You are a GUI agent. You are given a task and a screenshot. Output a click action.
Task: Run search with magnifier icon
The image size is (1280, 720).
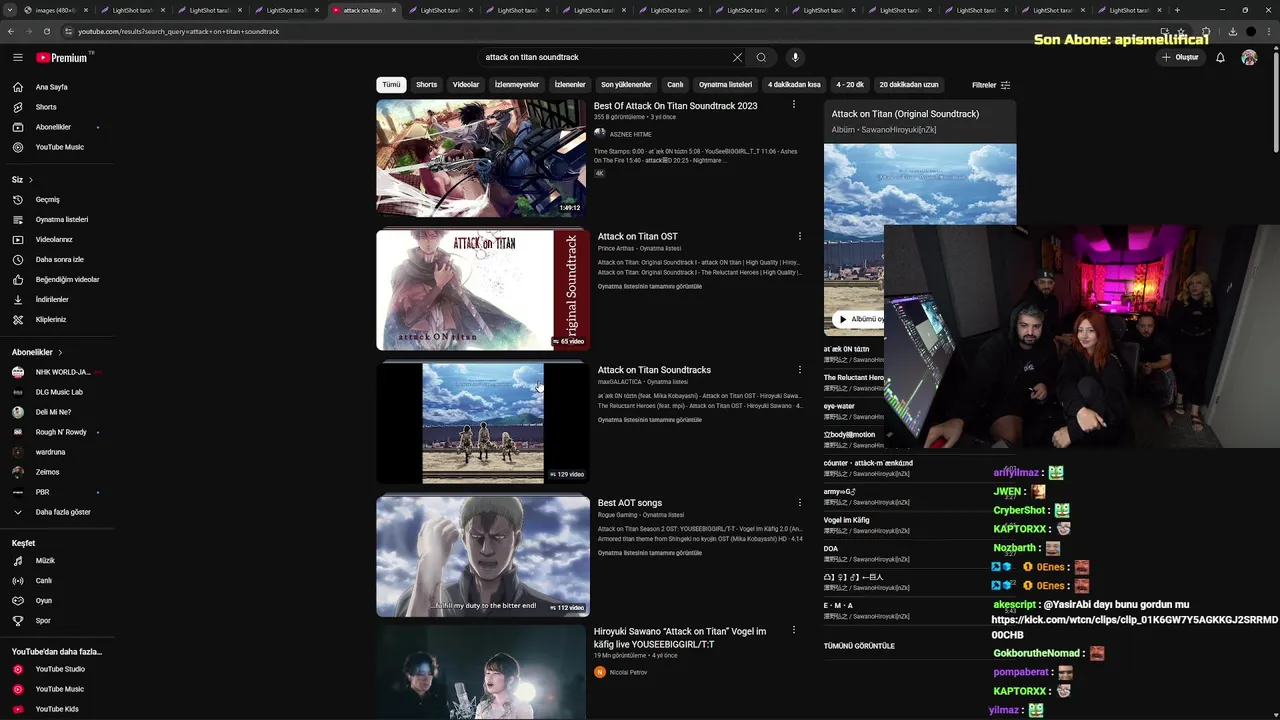tap(761, 57)
